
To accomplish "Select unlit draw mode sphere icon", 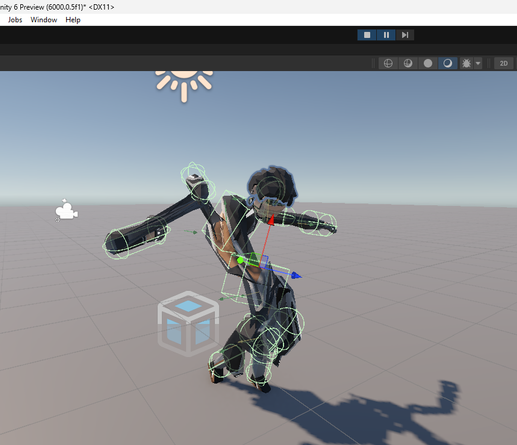I will [428, 63].
